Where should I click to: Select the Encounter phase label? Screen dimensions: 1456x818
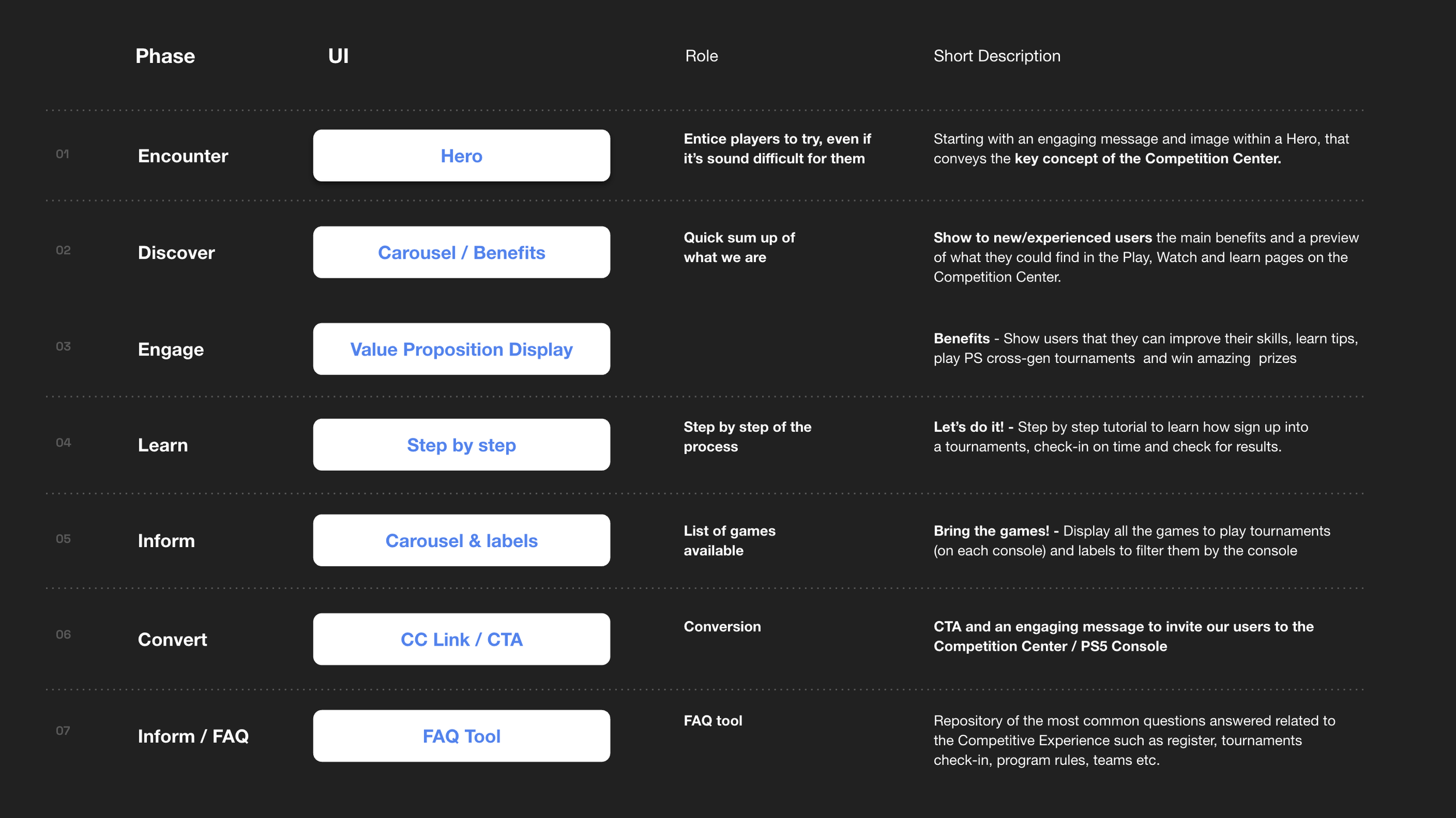coord(183,156)
